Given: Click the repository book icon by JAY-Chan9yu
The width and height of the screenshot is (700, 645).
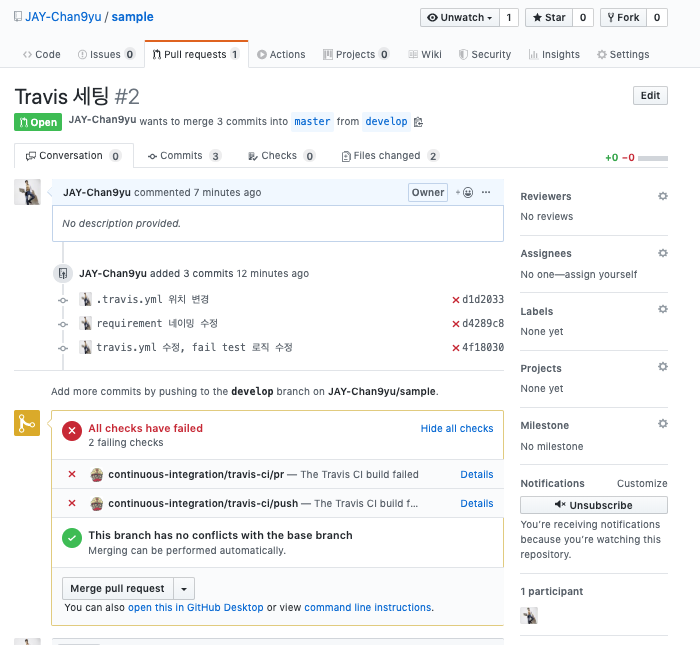Looking at the screenshot, I should tap(18, 17).
